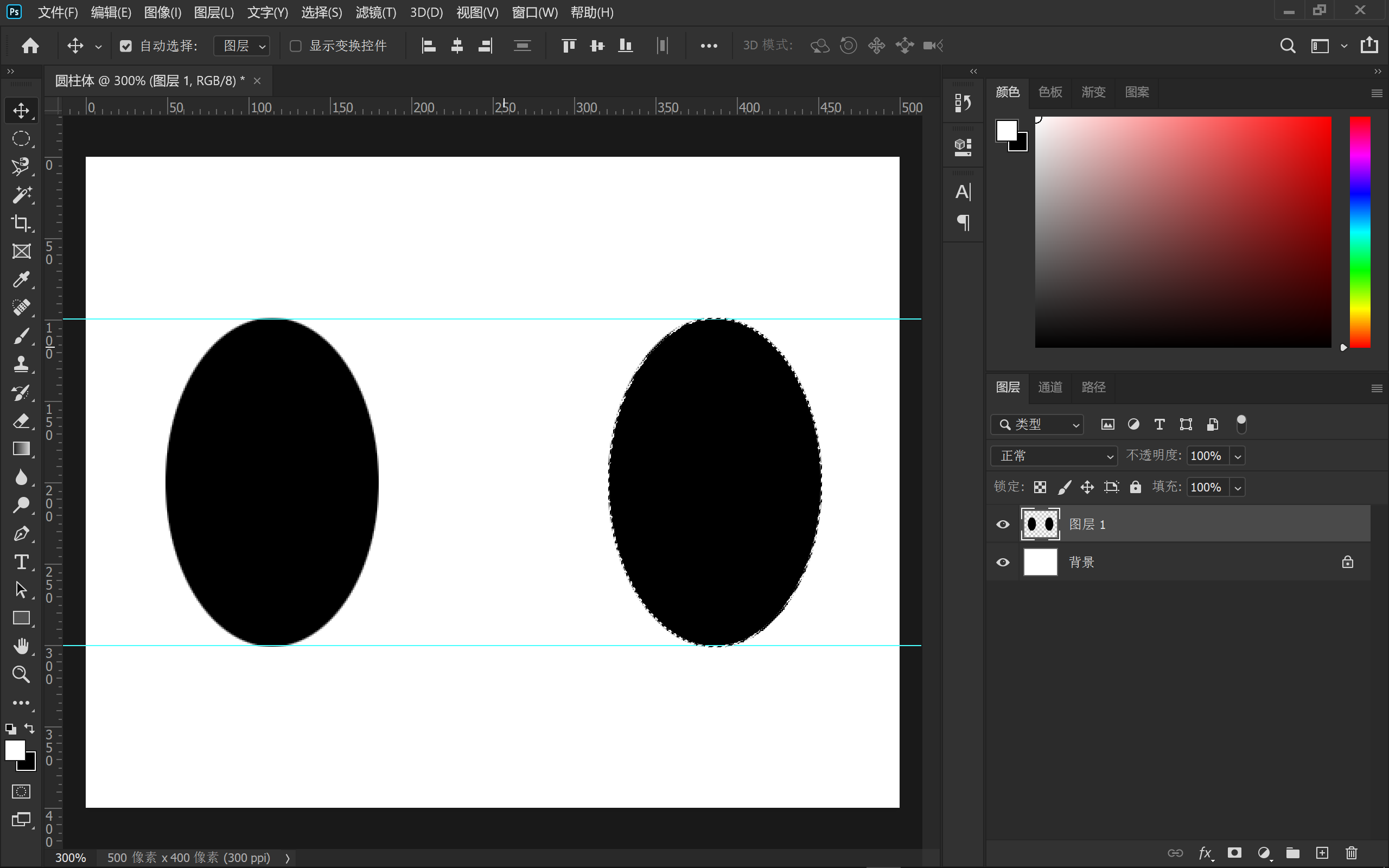Create a new layer button
This screenshot has height=868, width=1389.
point(1322,852)
